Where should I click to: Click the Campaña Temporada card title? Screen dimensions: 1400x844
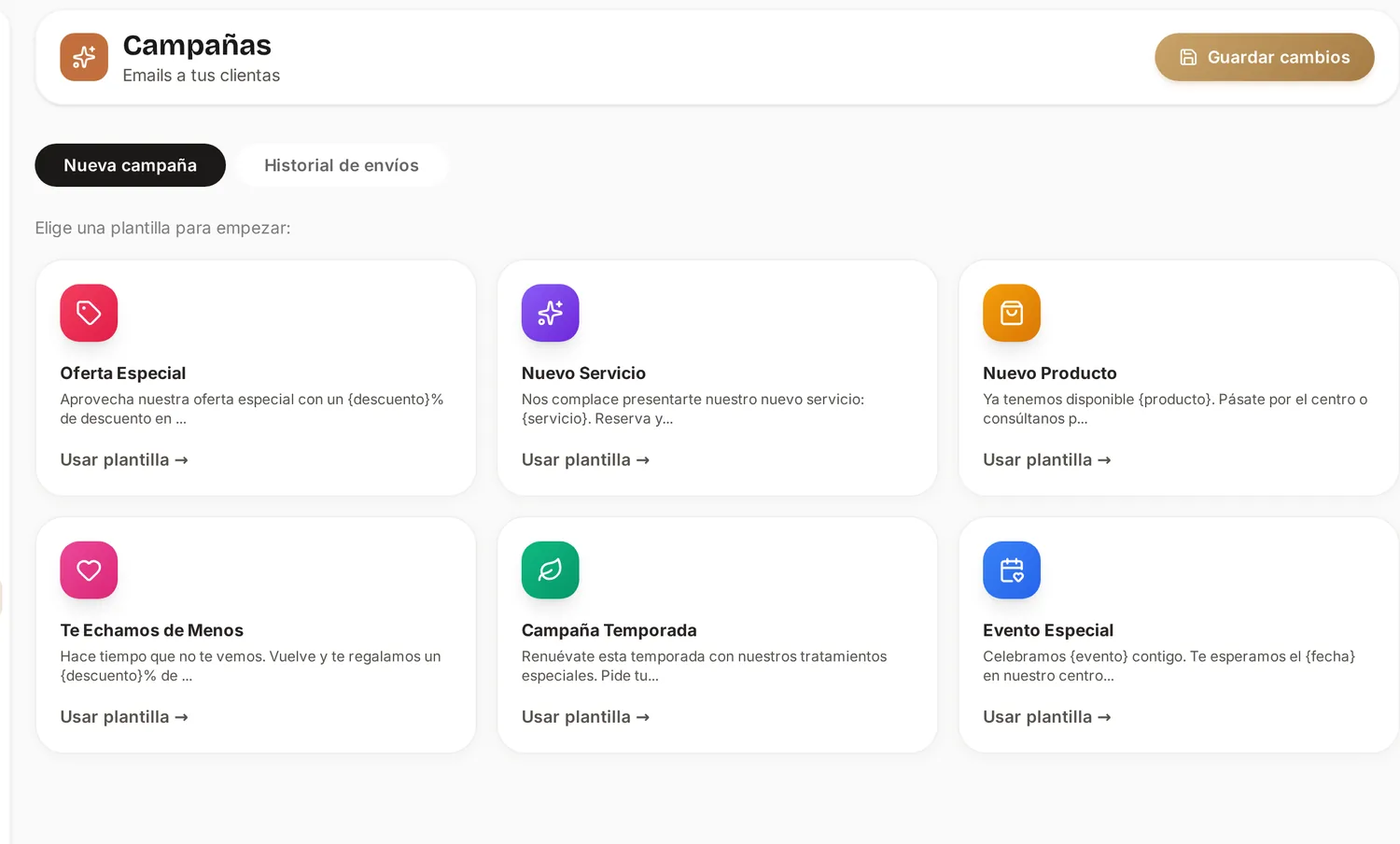point(609,630)
